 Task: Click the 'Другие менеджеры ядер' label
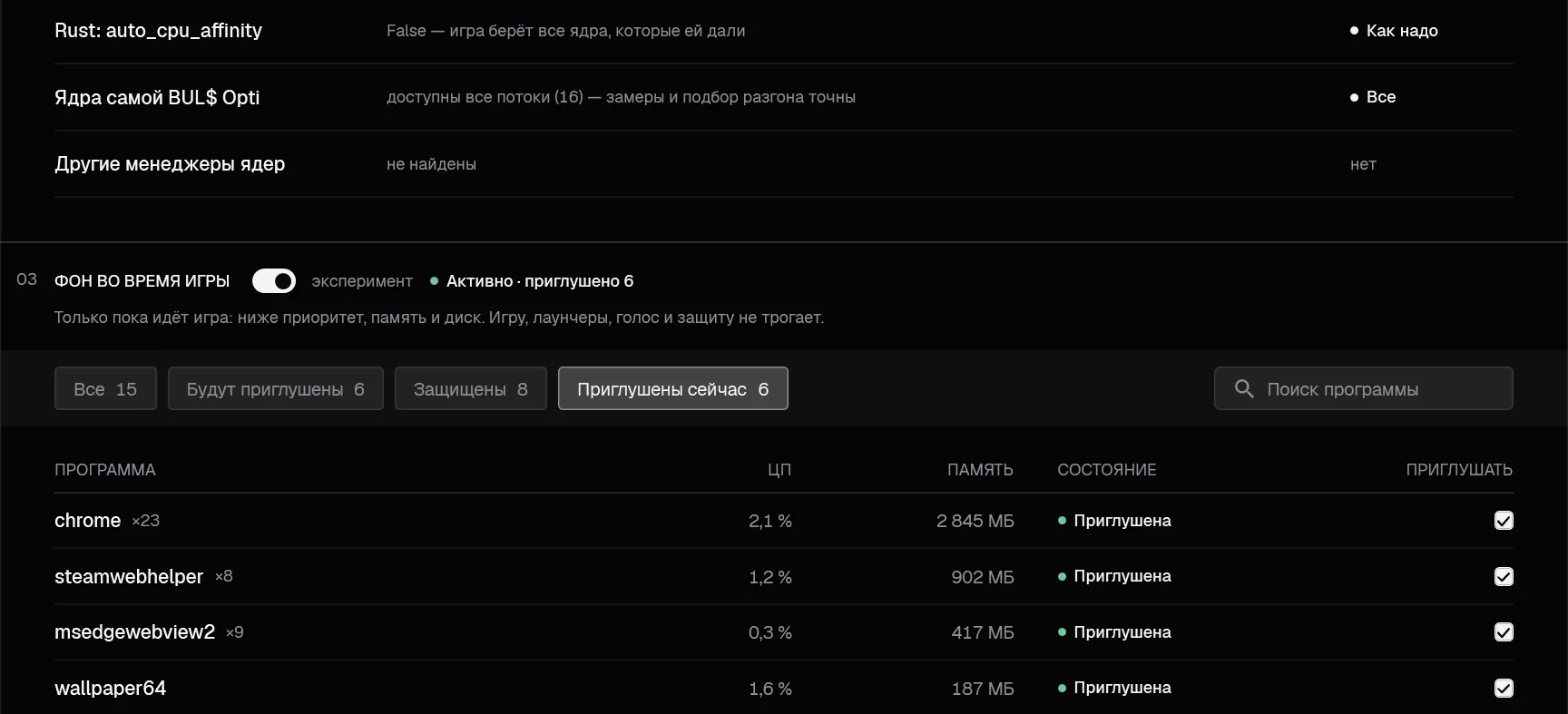pos(170,164)
